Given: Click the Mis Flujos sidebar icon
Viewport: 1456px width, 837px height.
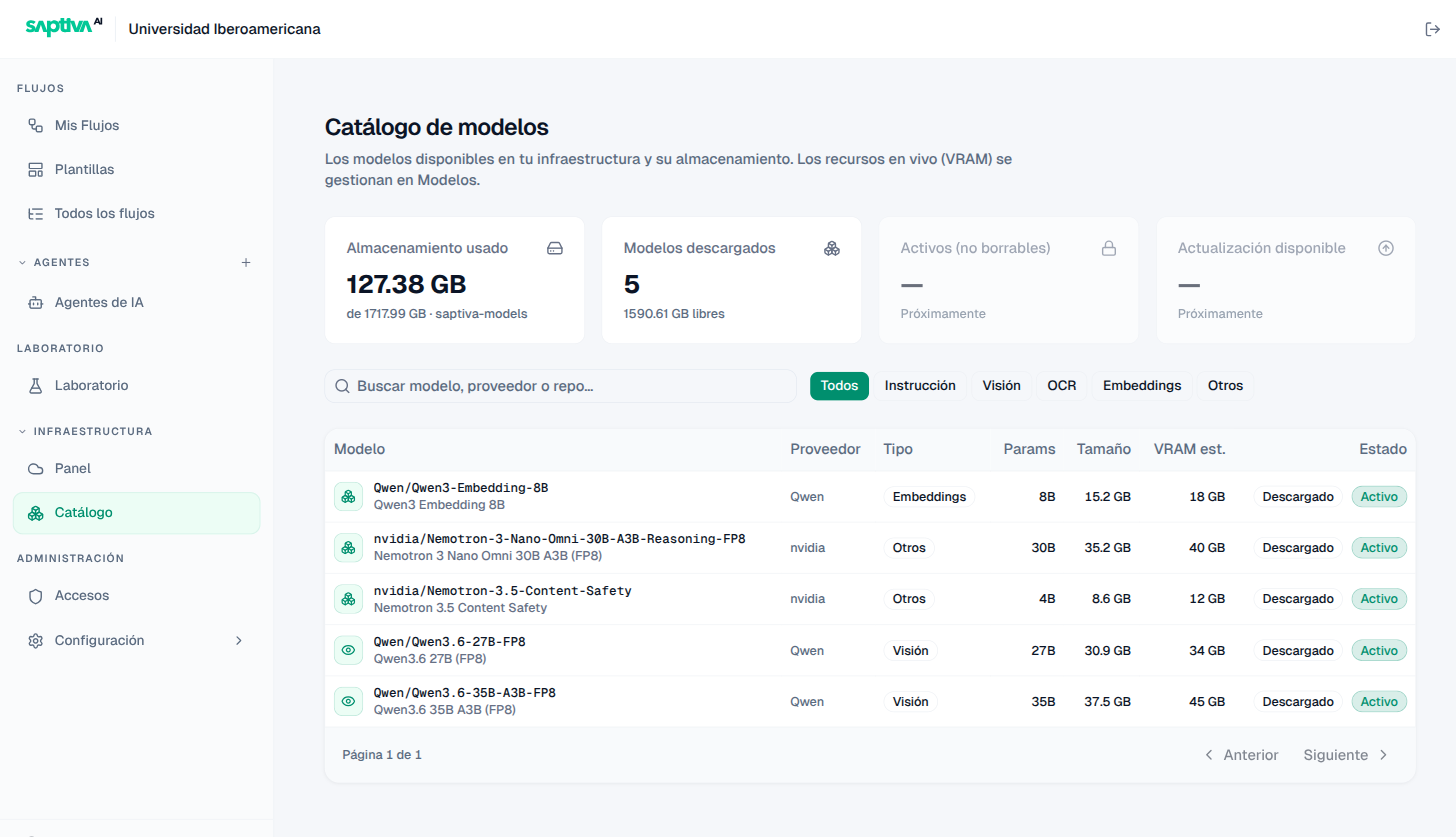Looking at the screenshot, I should [x=35, y=126].
